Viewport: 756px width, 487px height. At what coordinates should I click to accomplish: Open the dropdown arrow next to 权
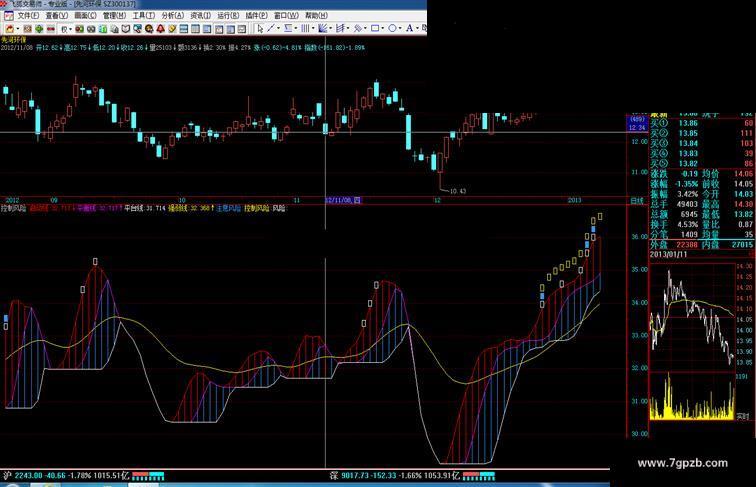pos(70,29)
